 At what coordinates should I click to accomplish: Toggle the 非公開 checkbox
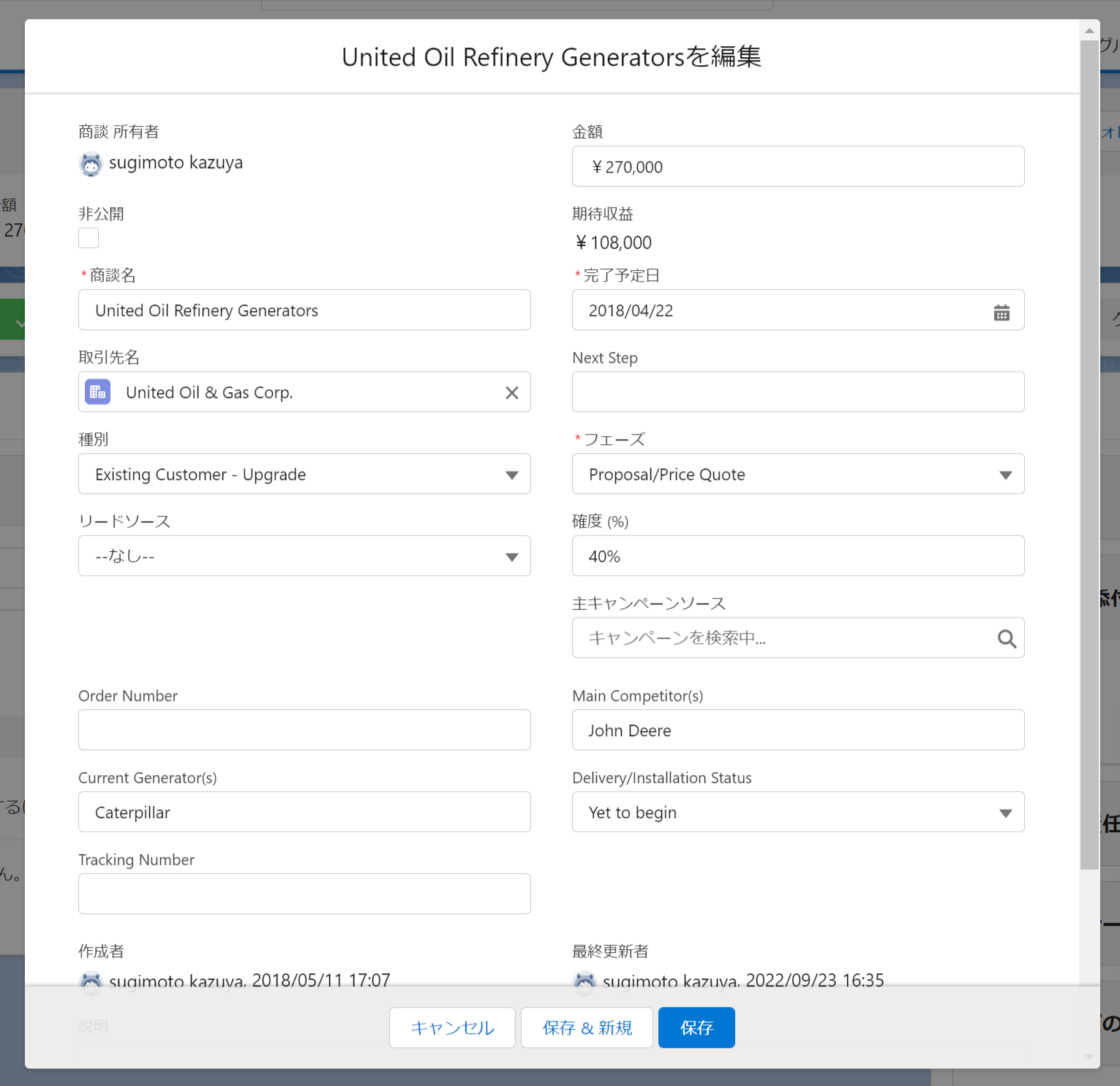(x=89, y=238)
